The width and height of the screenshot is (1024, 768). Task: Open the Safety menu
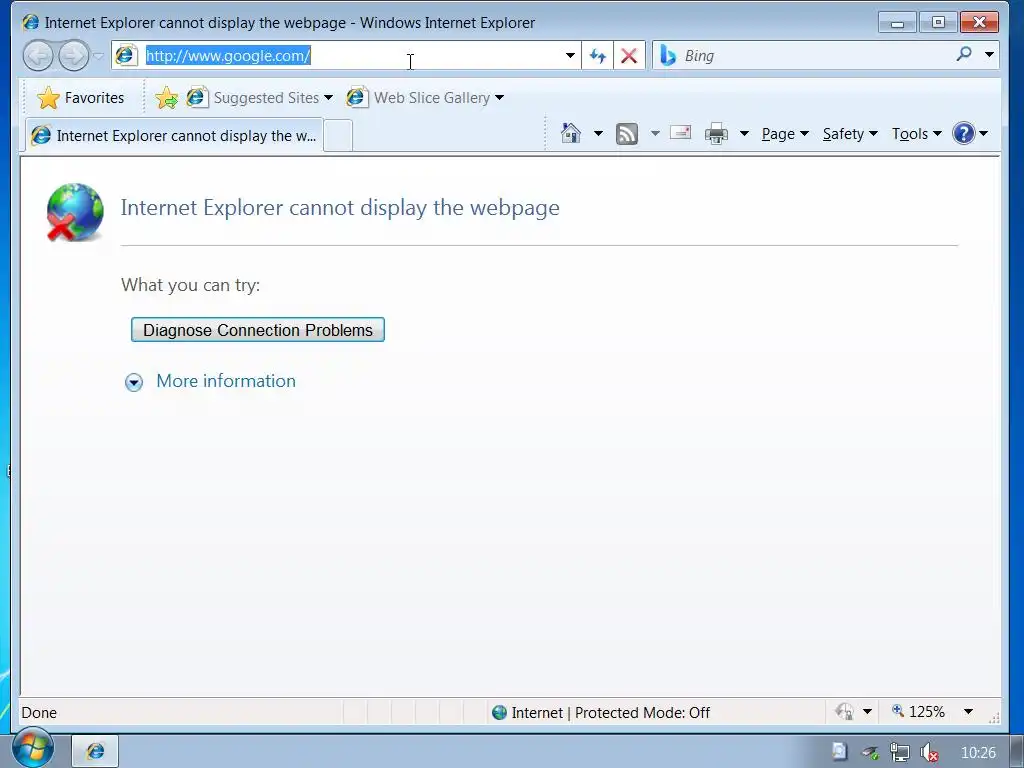click(x=850, y=134)
